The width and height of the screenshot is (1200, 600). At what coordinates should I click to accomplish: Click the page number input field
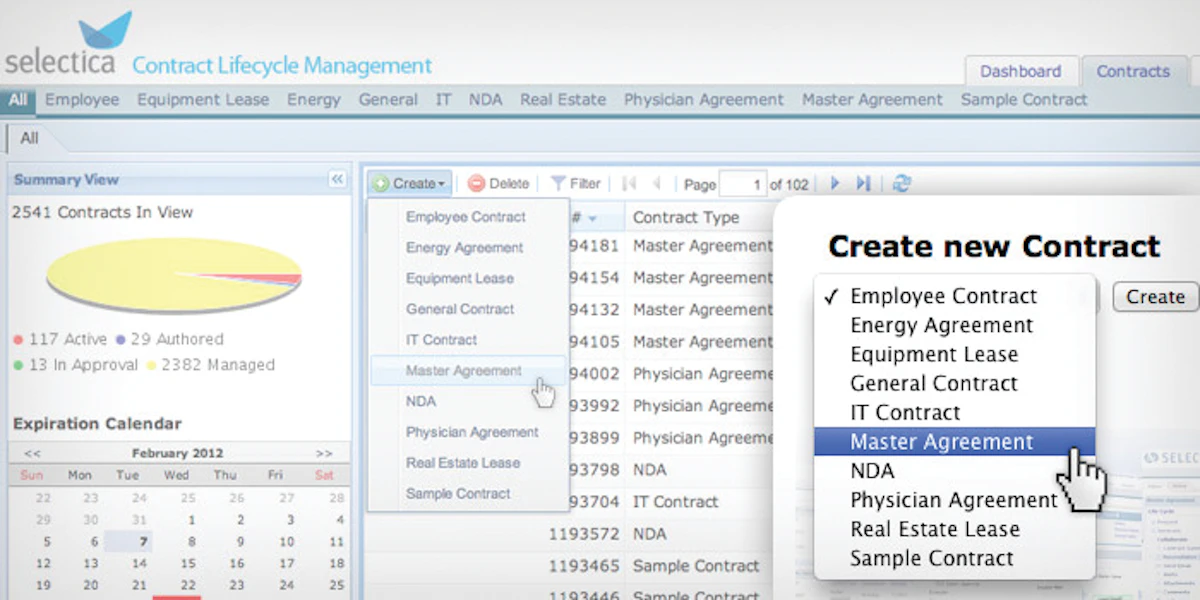pos(743,184)
